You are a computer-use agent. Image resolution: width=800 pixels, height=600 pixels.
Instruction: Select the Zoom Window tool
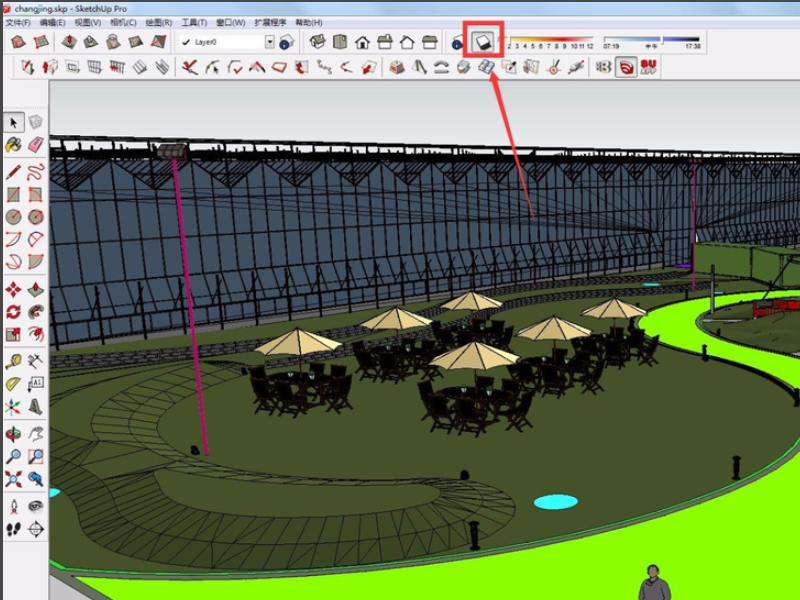(35, 457)
